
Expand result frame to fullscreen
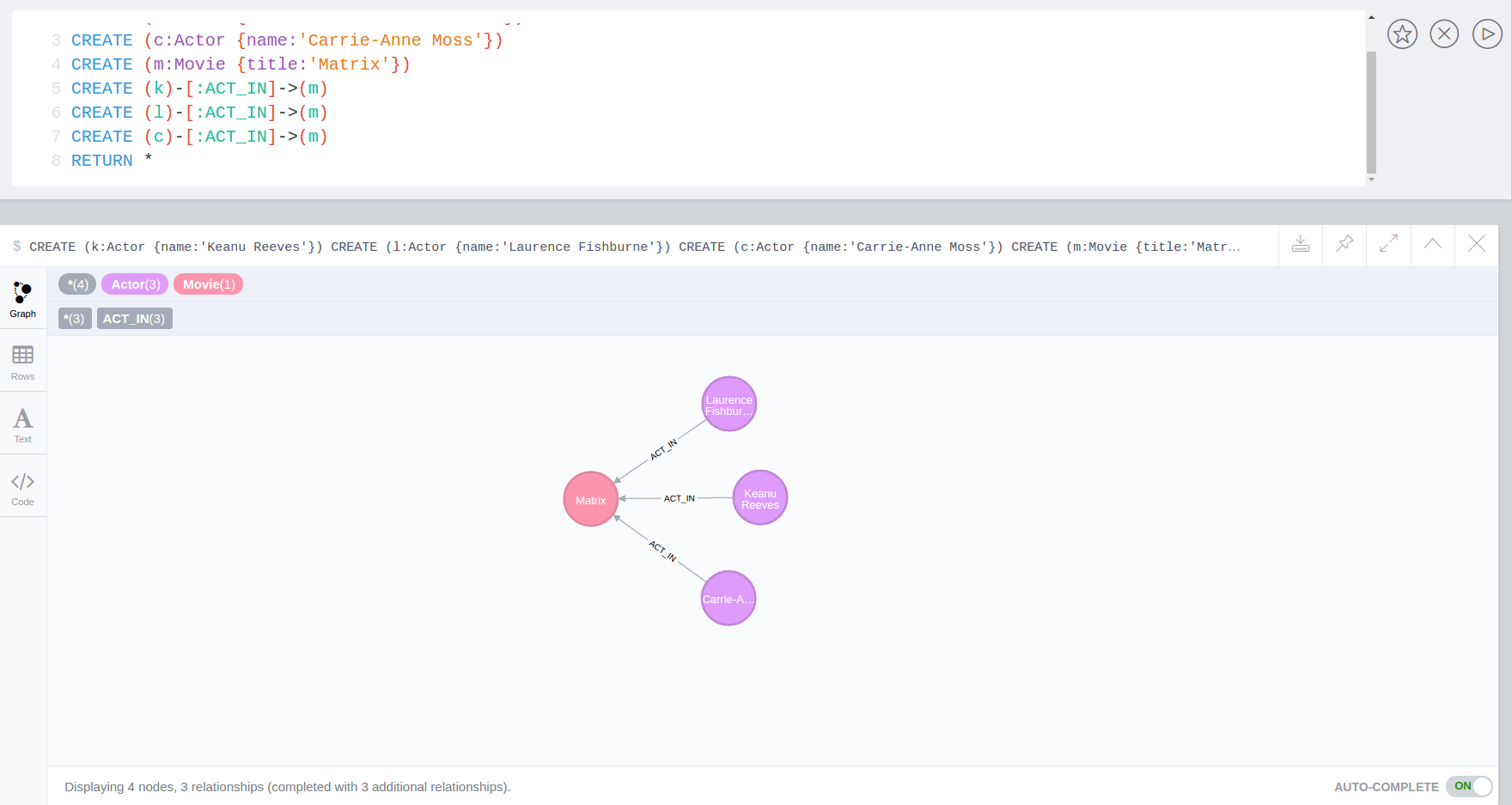(1388, 244)
